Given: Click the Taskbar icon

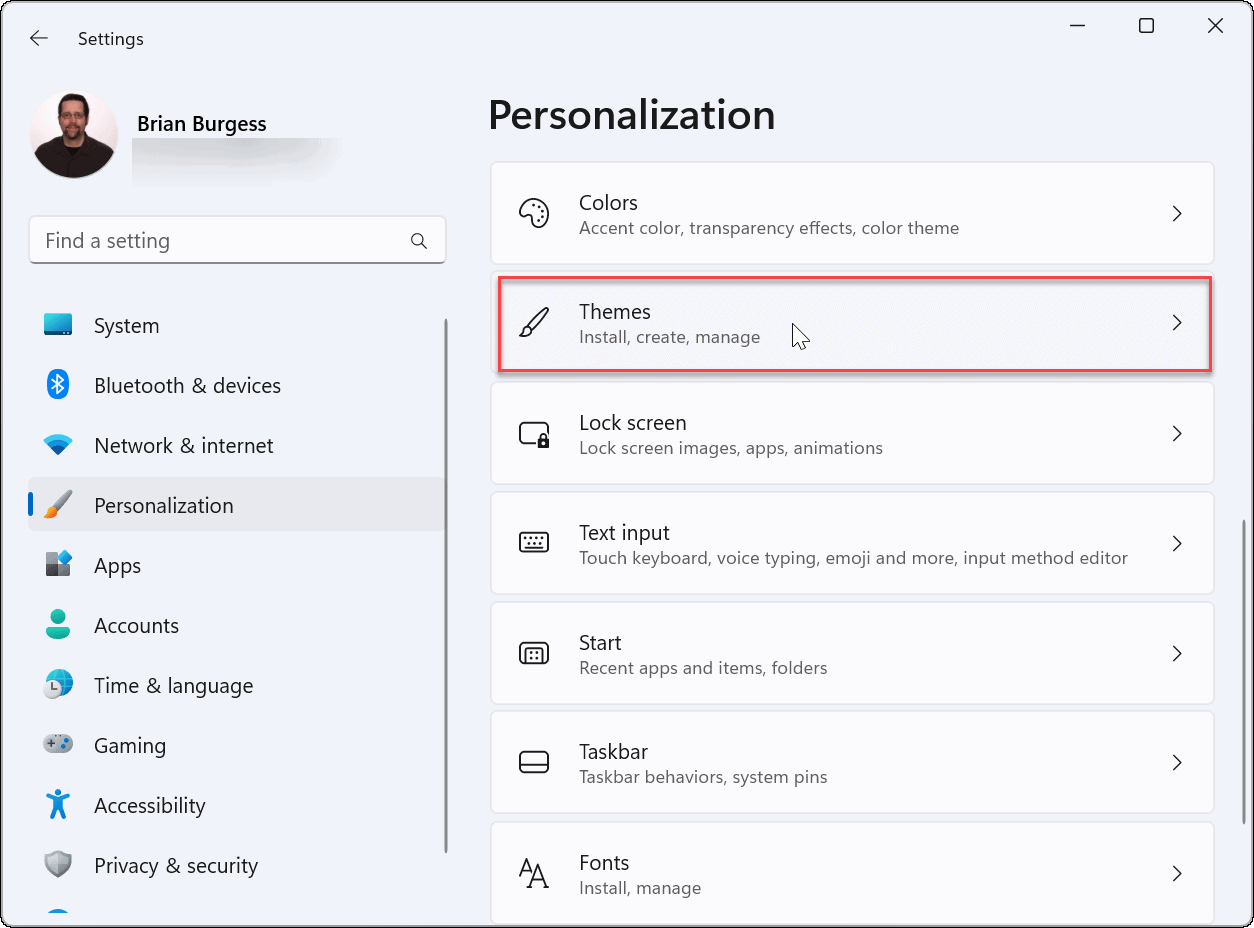Looking at the screenshot, I should click(534, 762).
